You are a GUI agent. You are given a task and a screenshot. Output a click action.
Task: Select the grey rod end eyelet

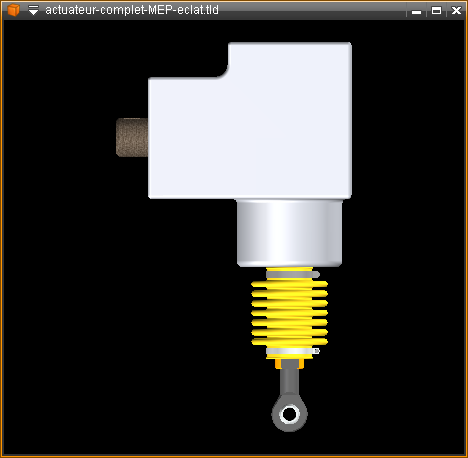click(x=289, y=413)
